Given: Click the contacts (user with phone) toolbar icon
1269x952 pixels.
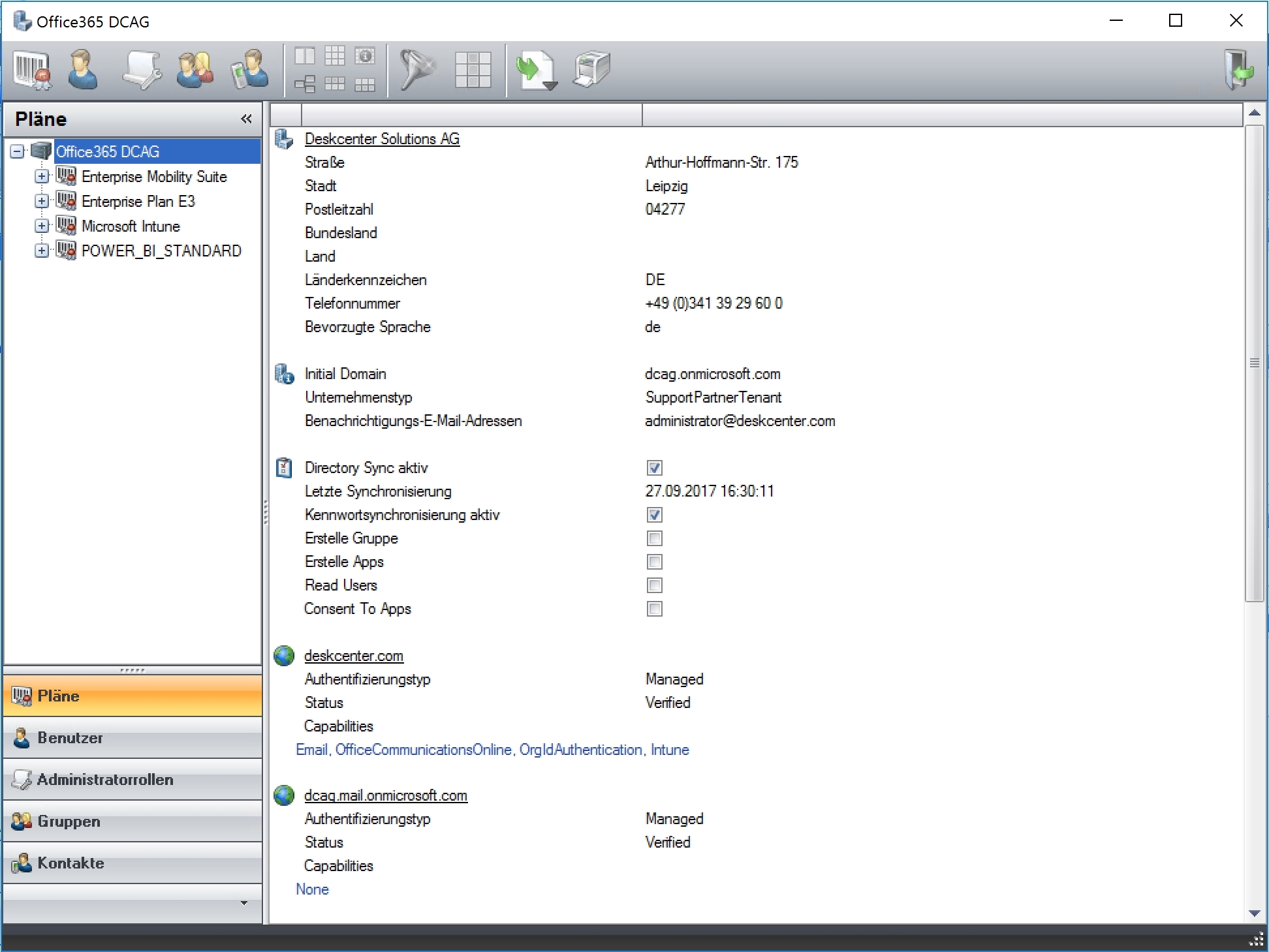Looking at the screenshot, I should [250, 70].
